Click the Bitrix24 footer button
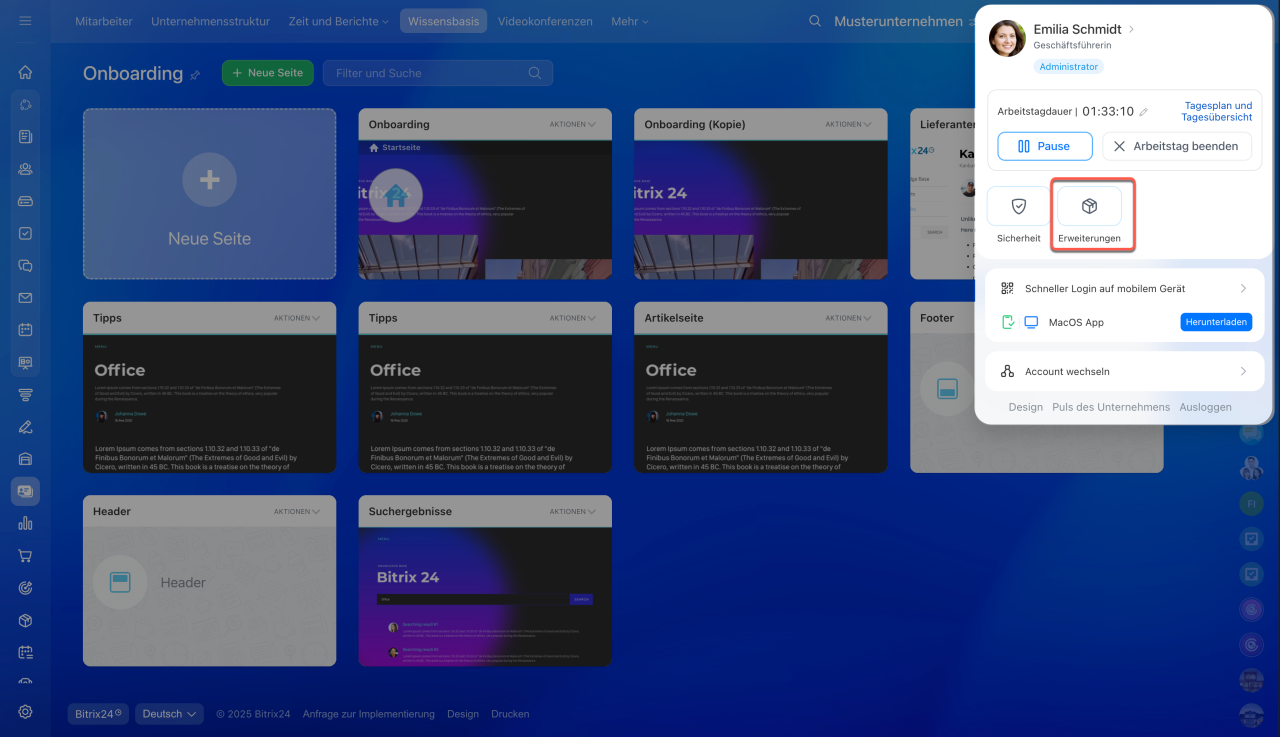 click(x=98, y=714)
